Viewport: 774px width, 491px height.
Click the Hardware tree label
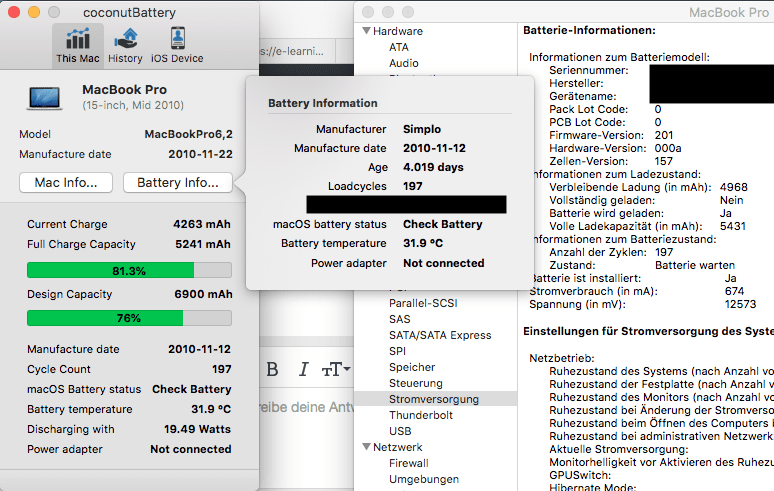(x=398, y=31)
